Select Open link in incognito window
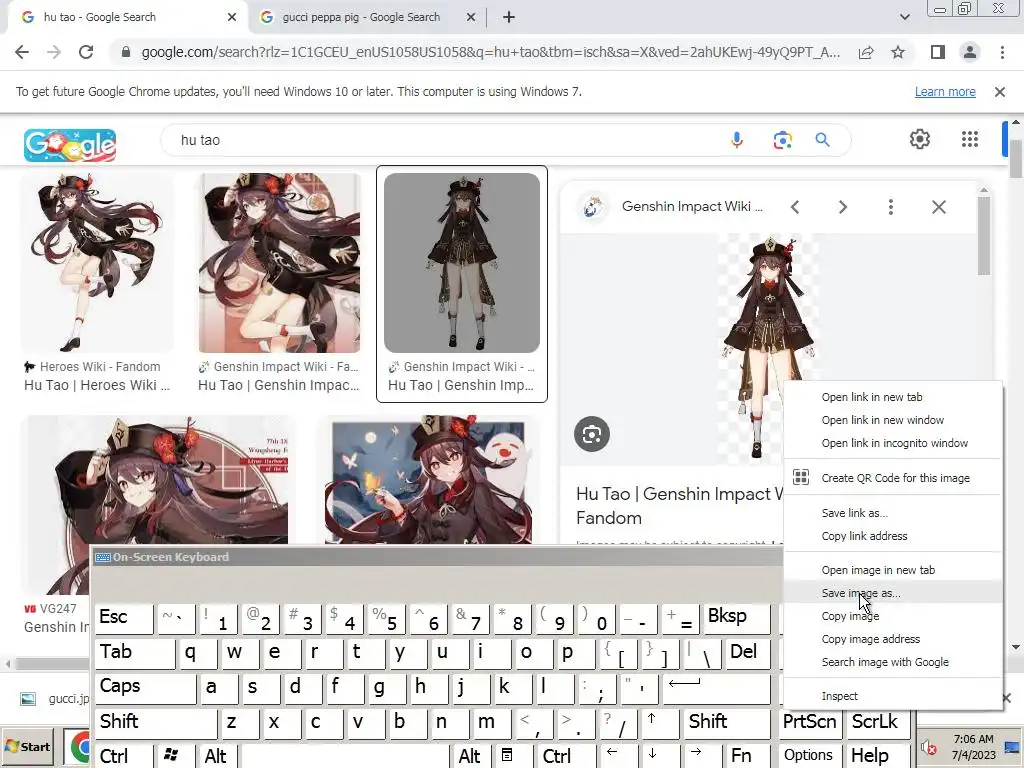The height and width of the screenshot is (768, 1024). click(894, 443)
